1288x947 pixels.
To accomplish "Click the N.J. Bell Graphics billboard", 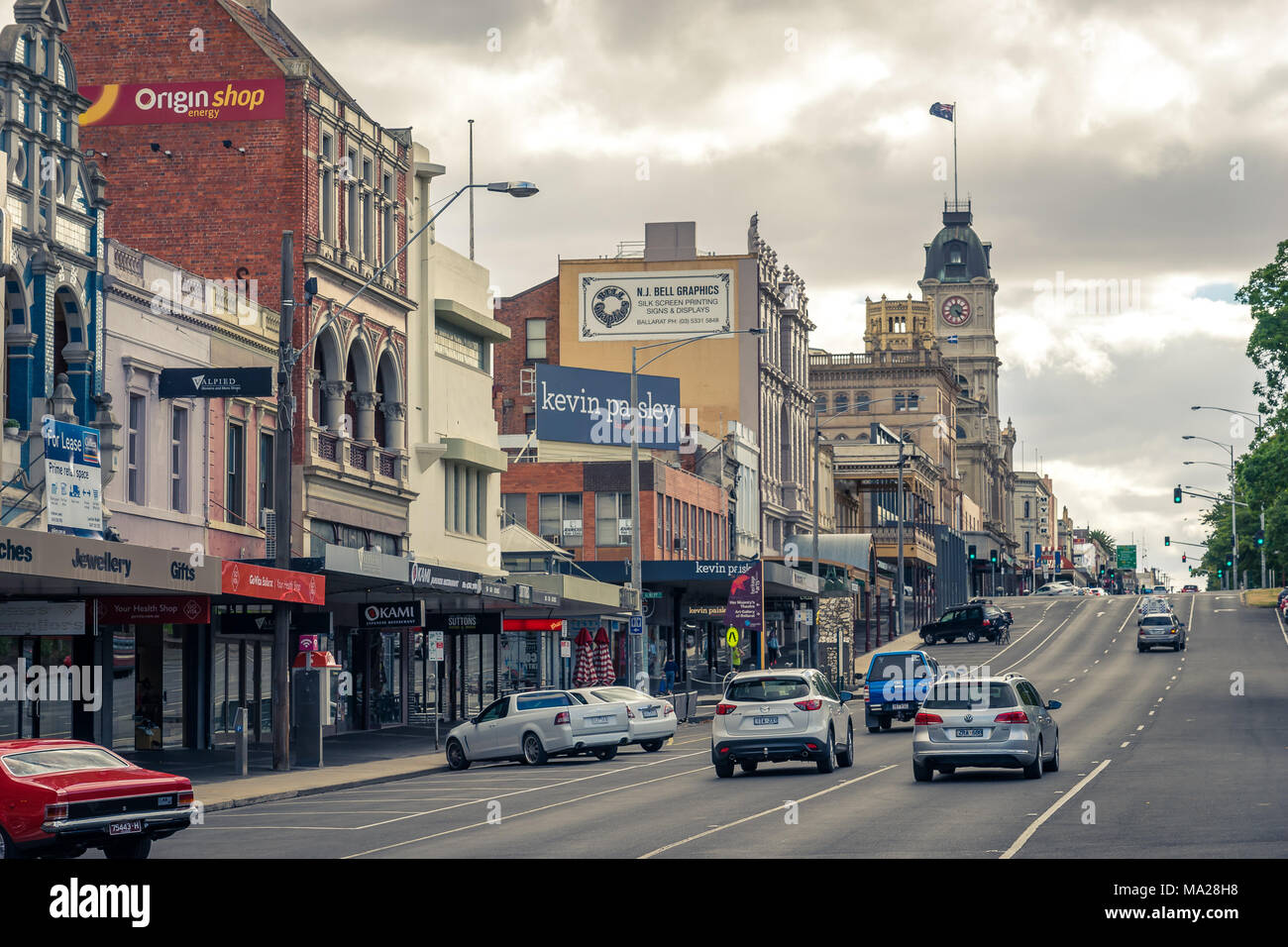I will tap(656, 305).
